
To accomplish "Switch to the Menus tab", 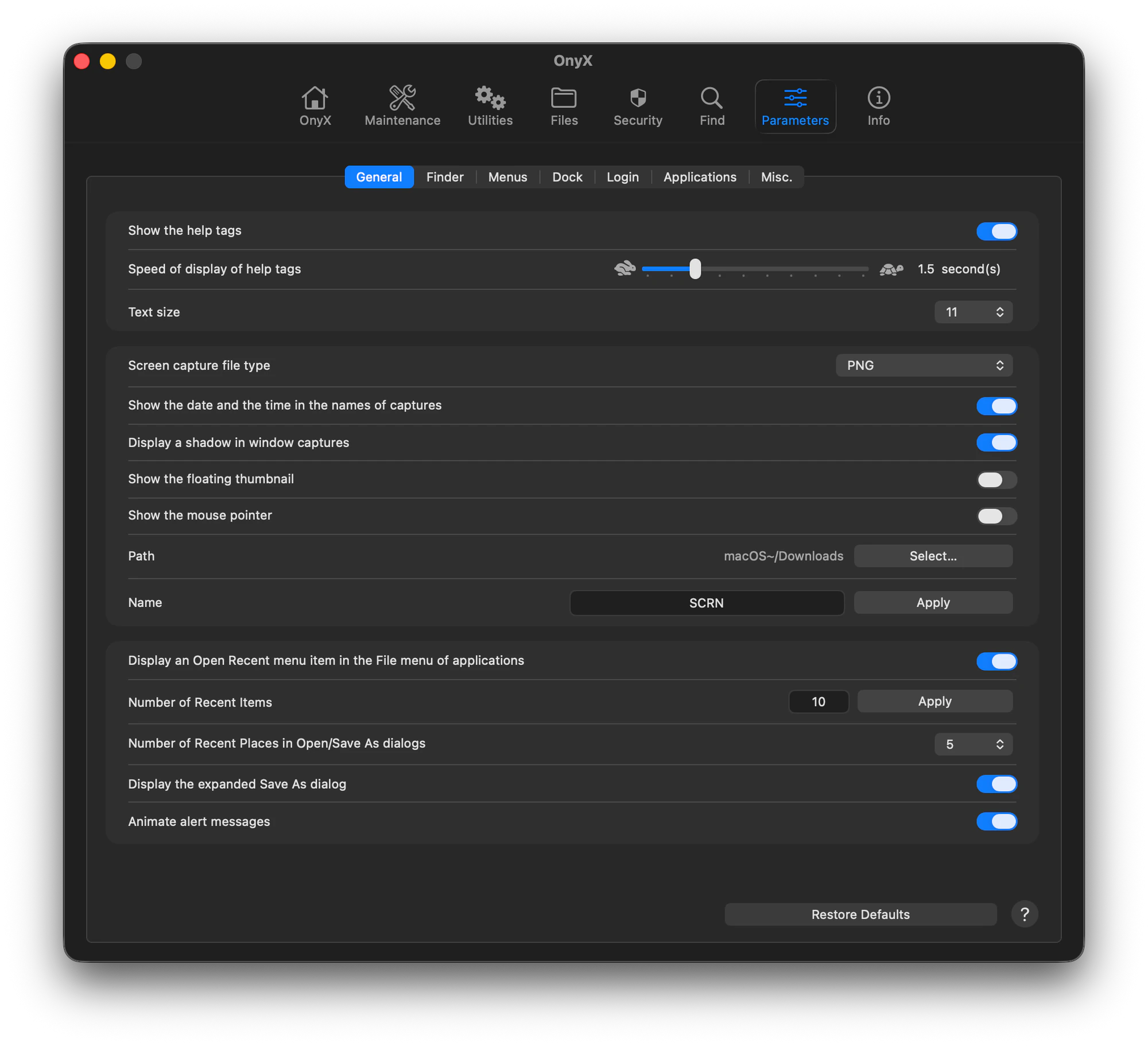I will [x=507, y=177].
